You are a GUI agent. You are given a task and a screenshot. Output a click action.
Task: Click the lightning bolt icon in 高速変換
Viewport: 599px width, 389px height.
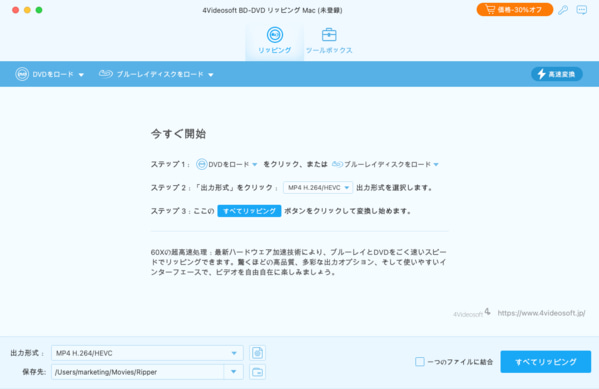(541, 74)
